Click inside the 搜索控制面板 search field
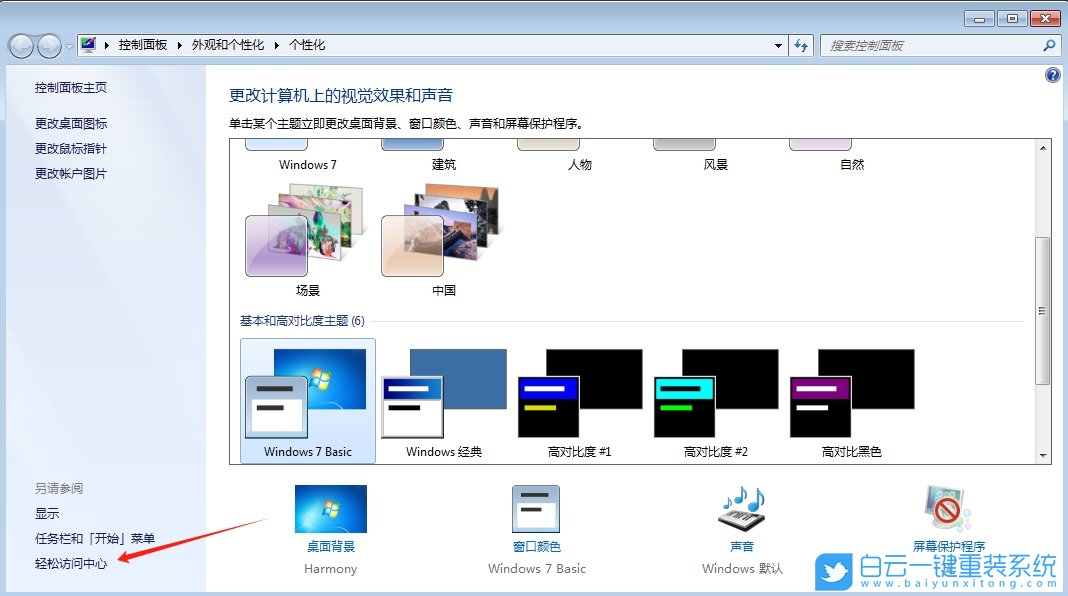 tap(930, 45)
